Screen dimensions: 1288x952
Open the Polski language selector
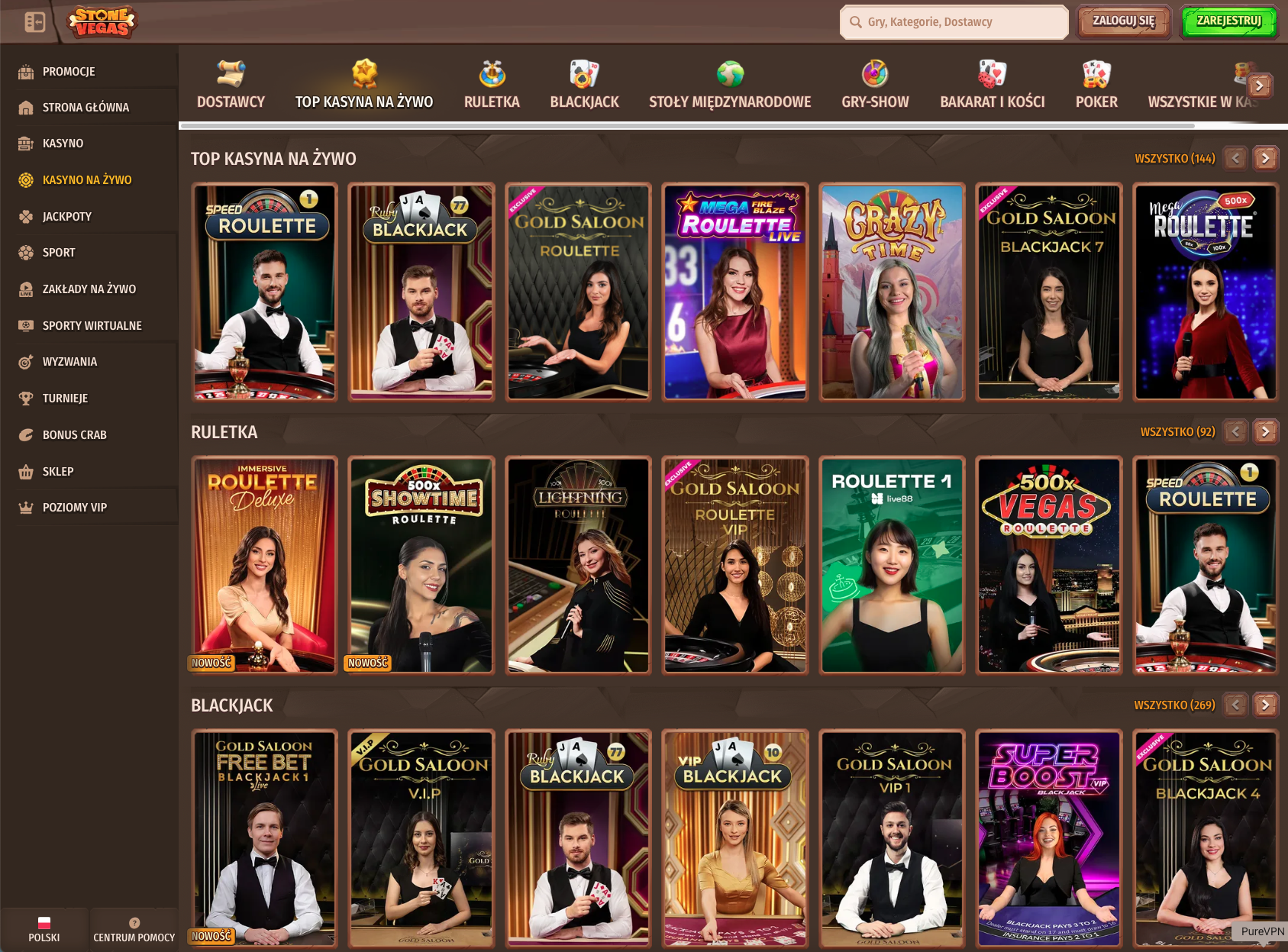coord(44,928)
